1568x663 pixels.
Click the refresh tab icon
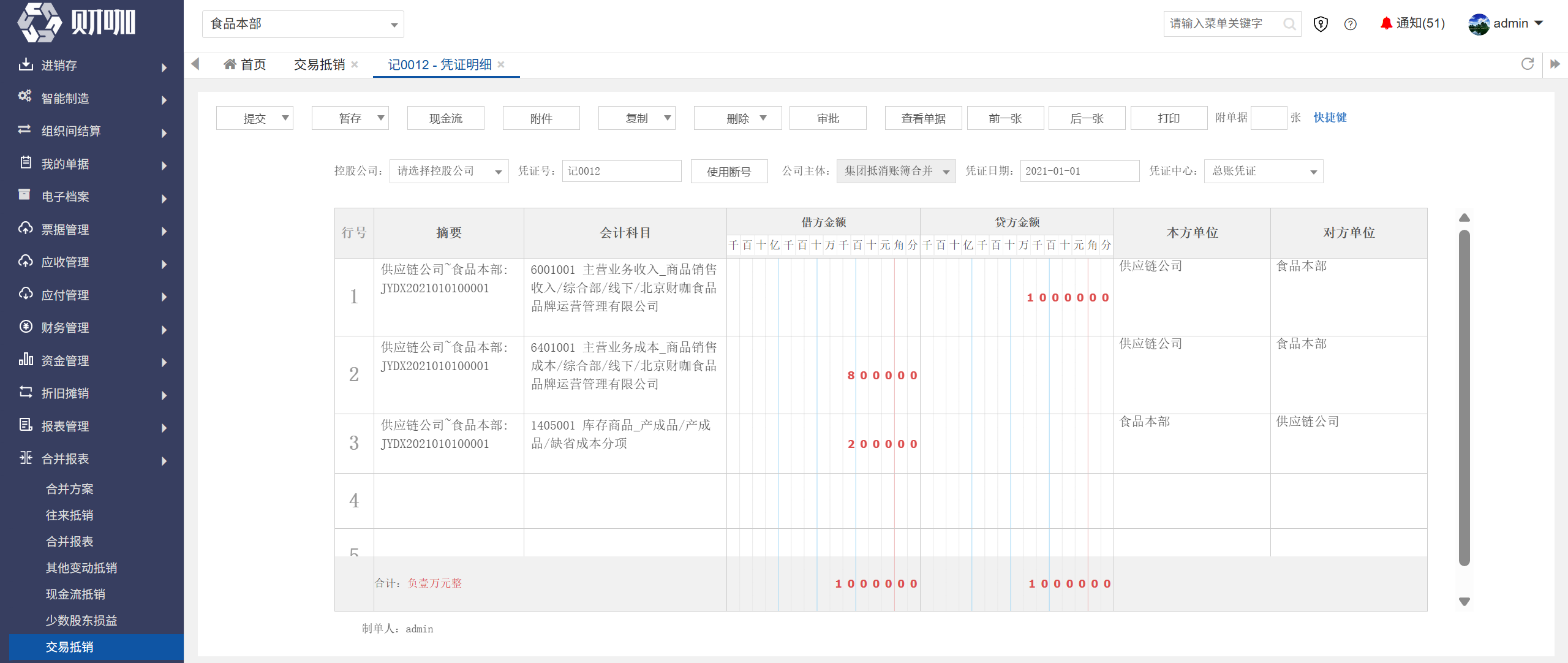coord(1528,64)
